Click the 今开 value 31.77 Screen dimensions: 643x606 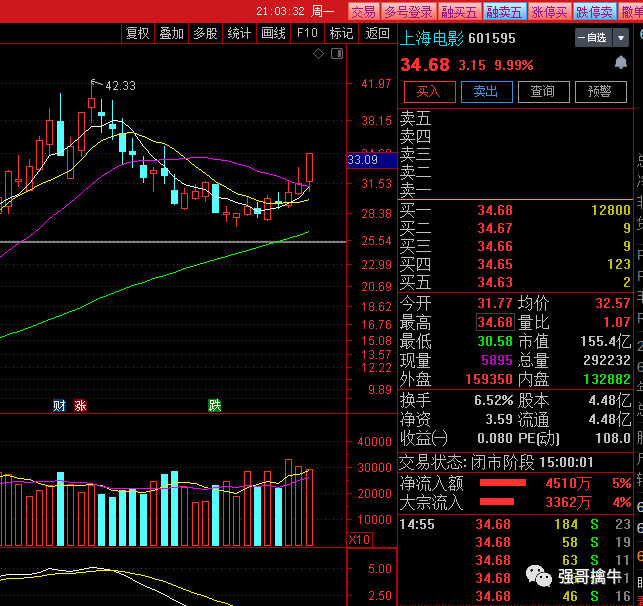495,303
